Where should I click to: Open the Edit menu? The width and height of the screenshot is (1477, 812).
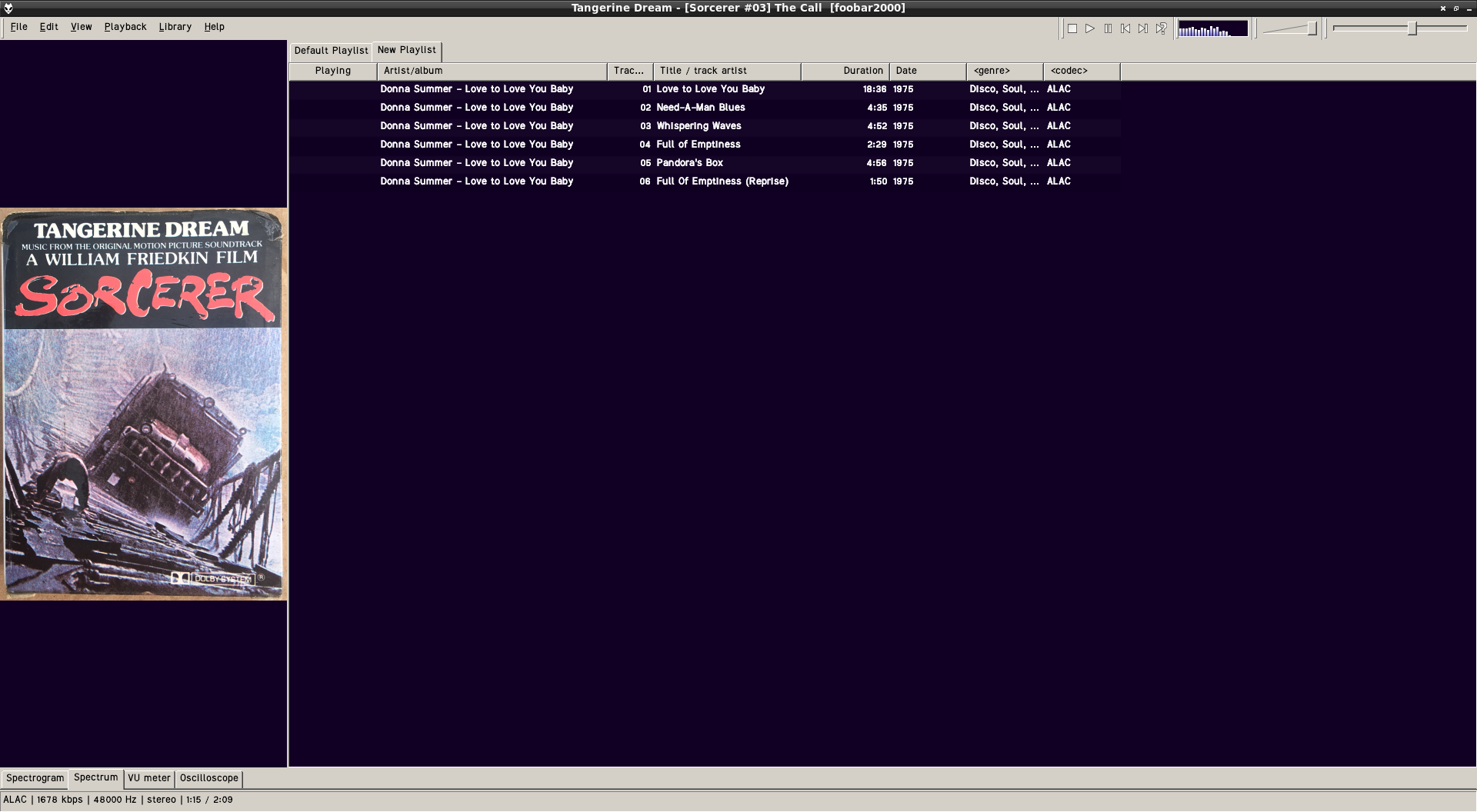[x=49, y=27]
